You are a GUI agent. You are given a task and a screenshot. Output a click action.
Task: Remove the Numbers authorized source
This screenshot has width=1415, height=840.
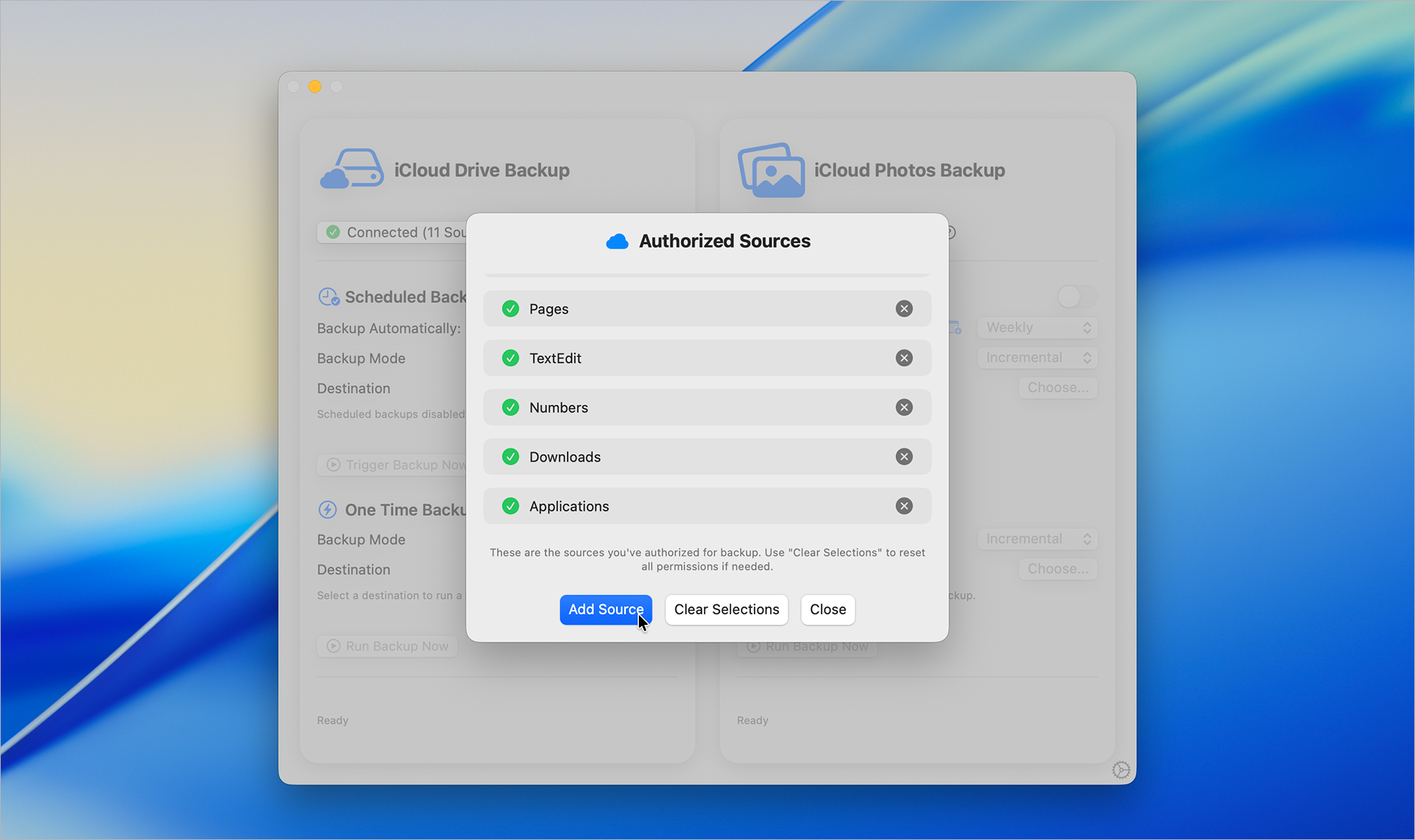[x=904, y=407]
